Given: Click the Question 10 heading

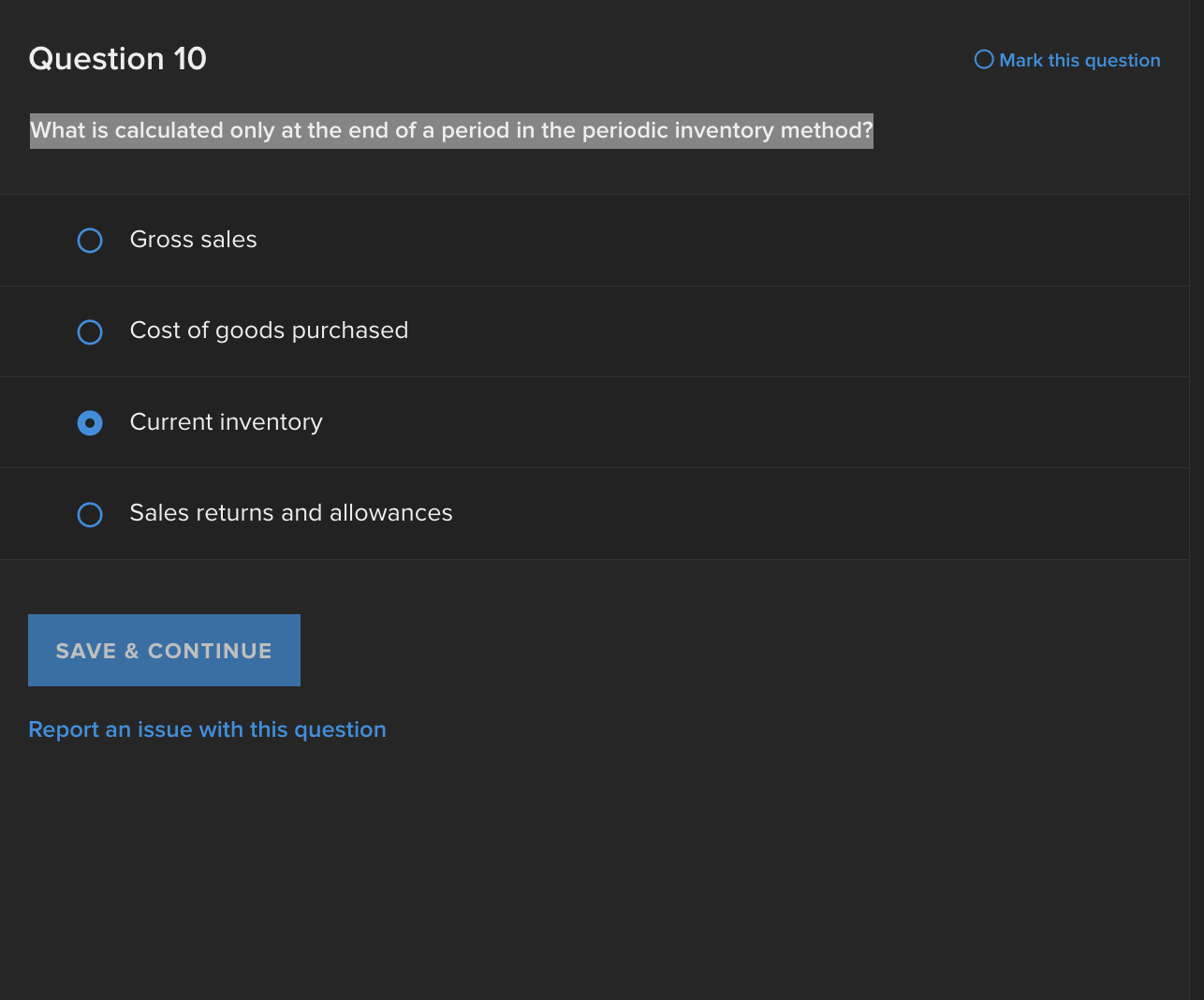Looking at the screenshot, I should point(118,59).
